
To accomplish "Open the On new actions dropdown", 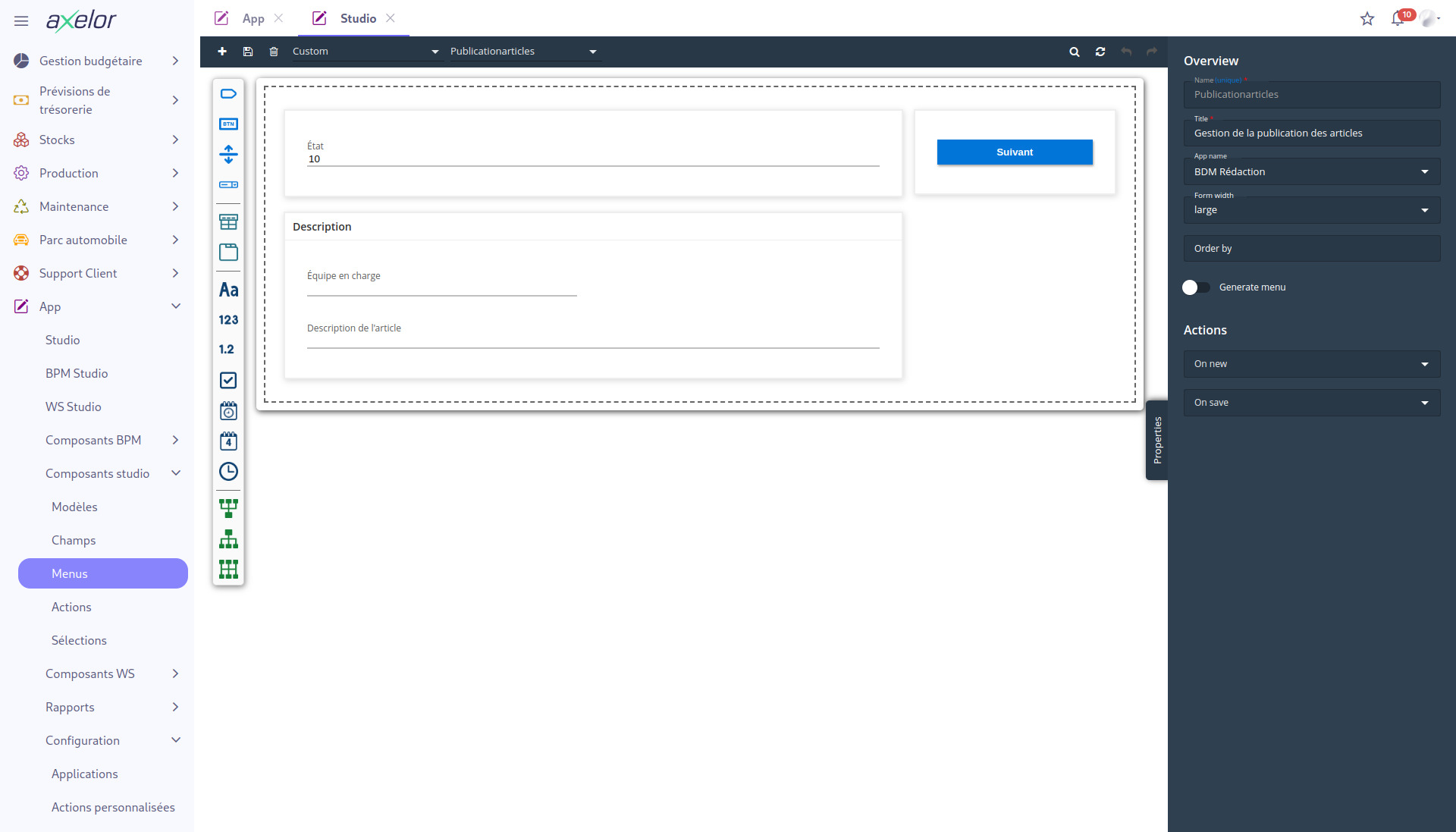I will (1312, 364).
